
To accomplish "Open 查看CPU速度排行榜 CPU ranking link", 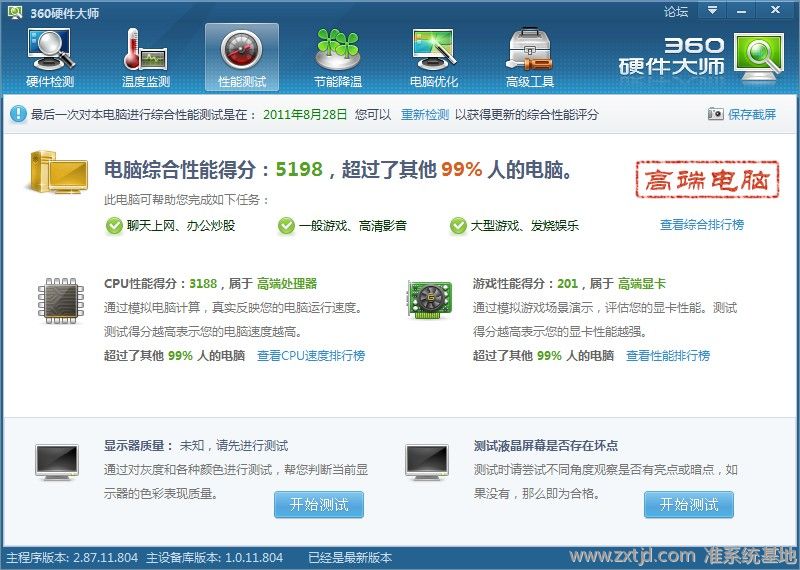I will (311, 356).
